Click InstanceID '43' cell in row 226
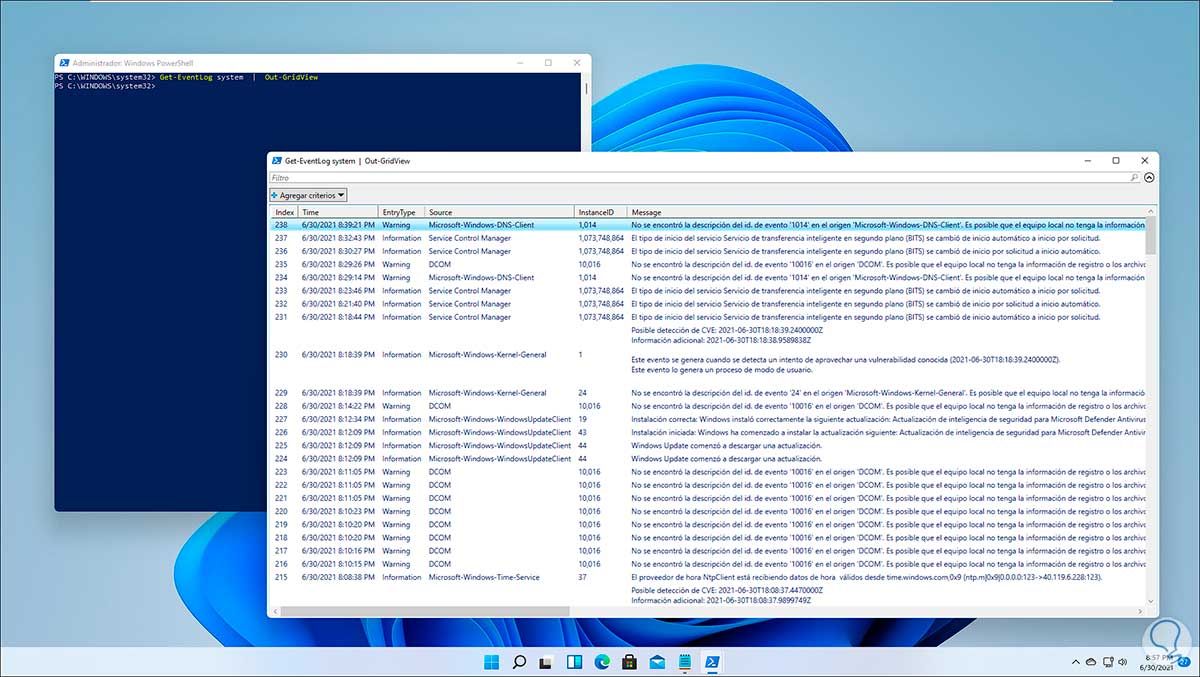 click(582, 432)
